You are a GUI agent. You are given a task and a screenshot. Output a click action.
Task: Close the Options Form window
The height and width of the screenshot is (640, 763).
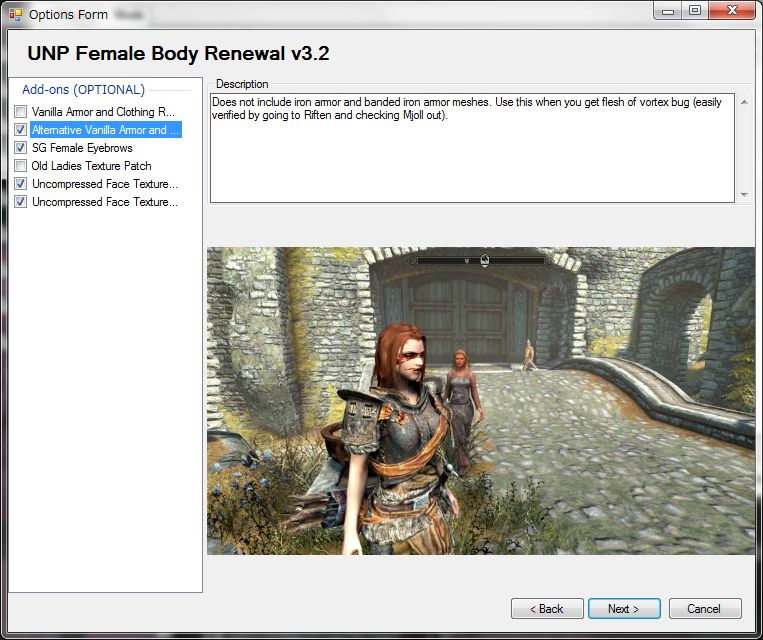732,11
